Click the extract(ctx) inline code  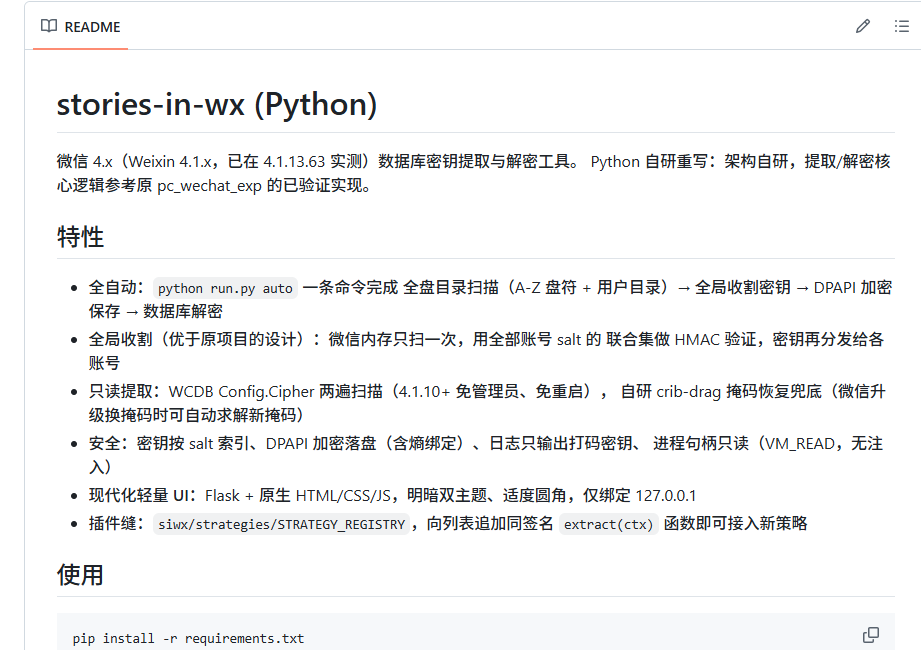tap(609, 524)
